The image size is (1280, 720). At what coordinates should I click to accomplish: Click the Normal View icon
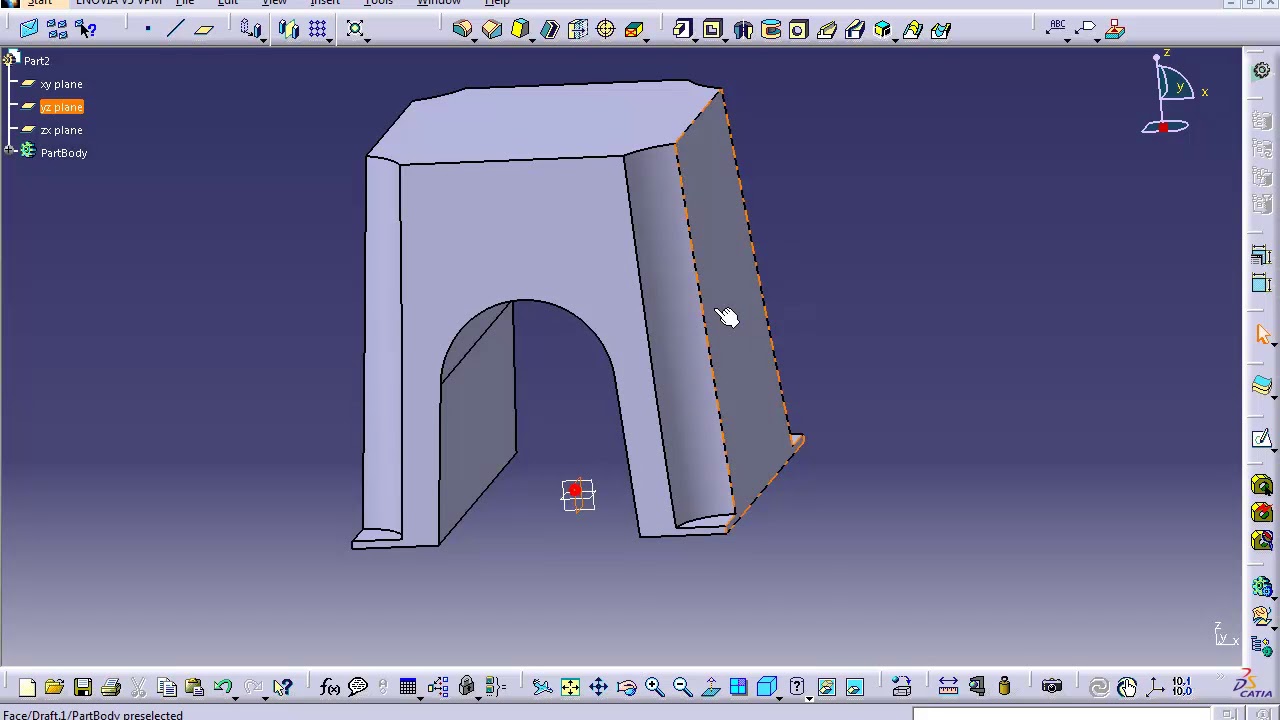[x=710, y=687]
